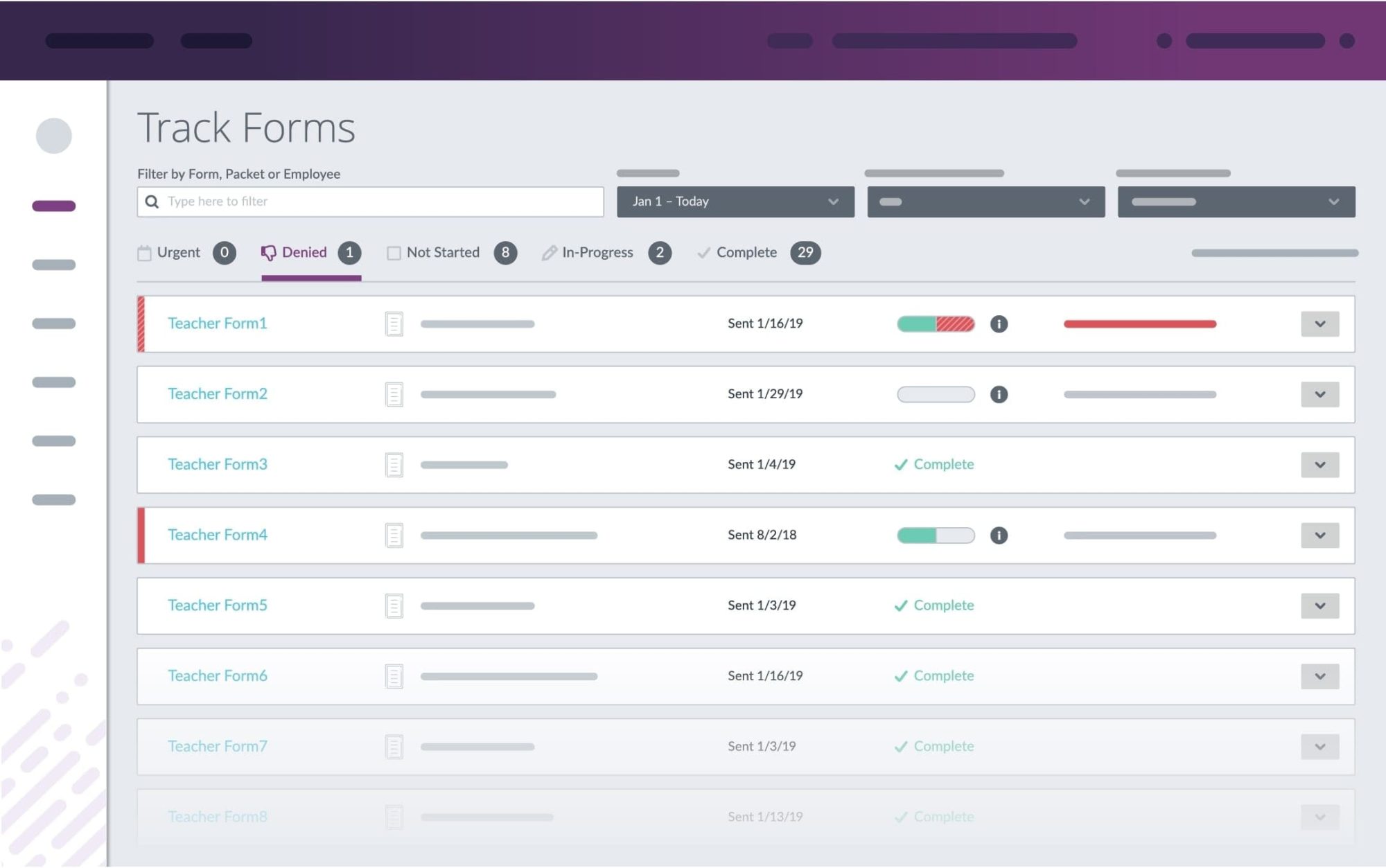This screenshot has height=868, width=1386.
Task: Select the Not Started tab
Action: click(442, 252)
